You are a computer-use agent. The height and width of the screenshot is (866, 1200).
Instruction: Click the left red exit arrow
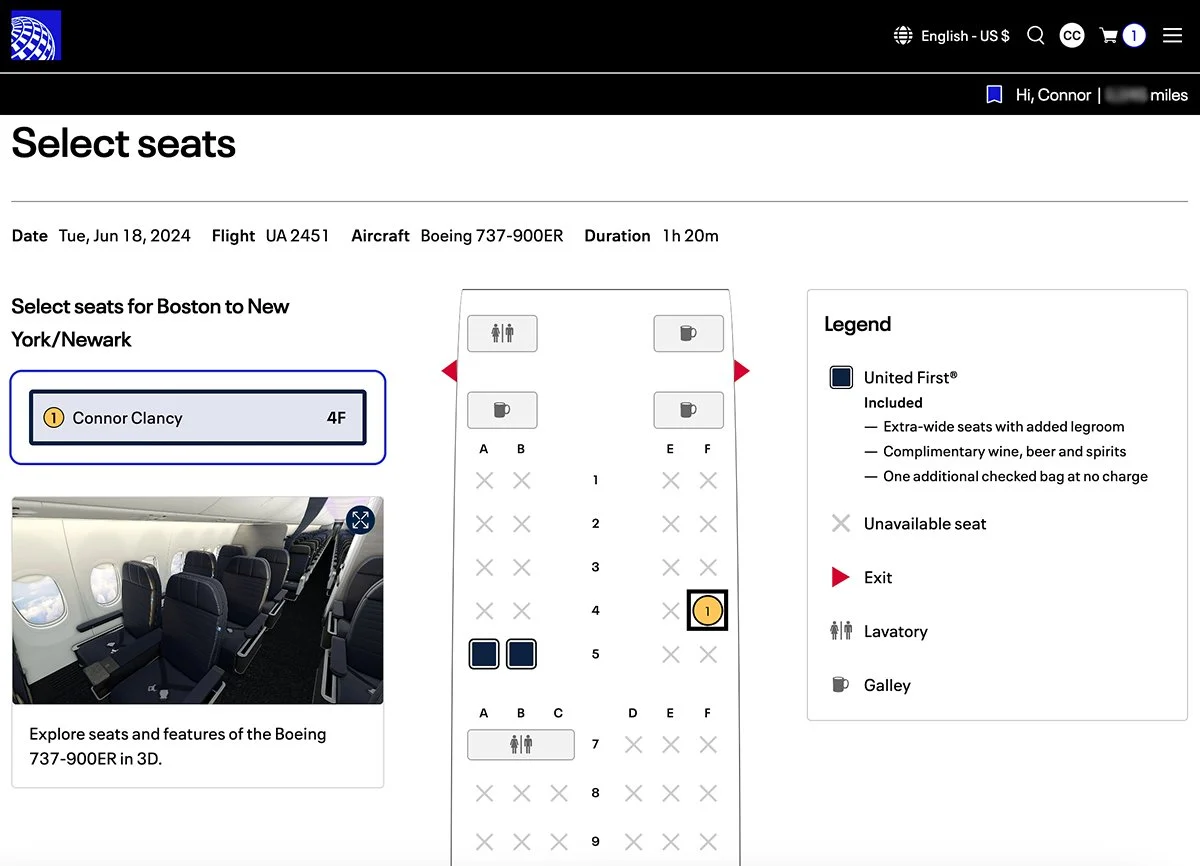pyautogui.click(x=450, y=371)
